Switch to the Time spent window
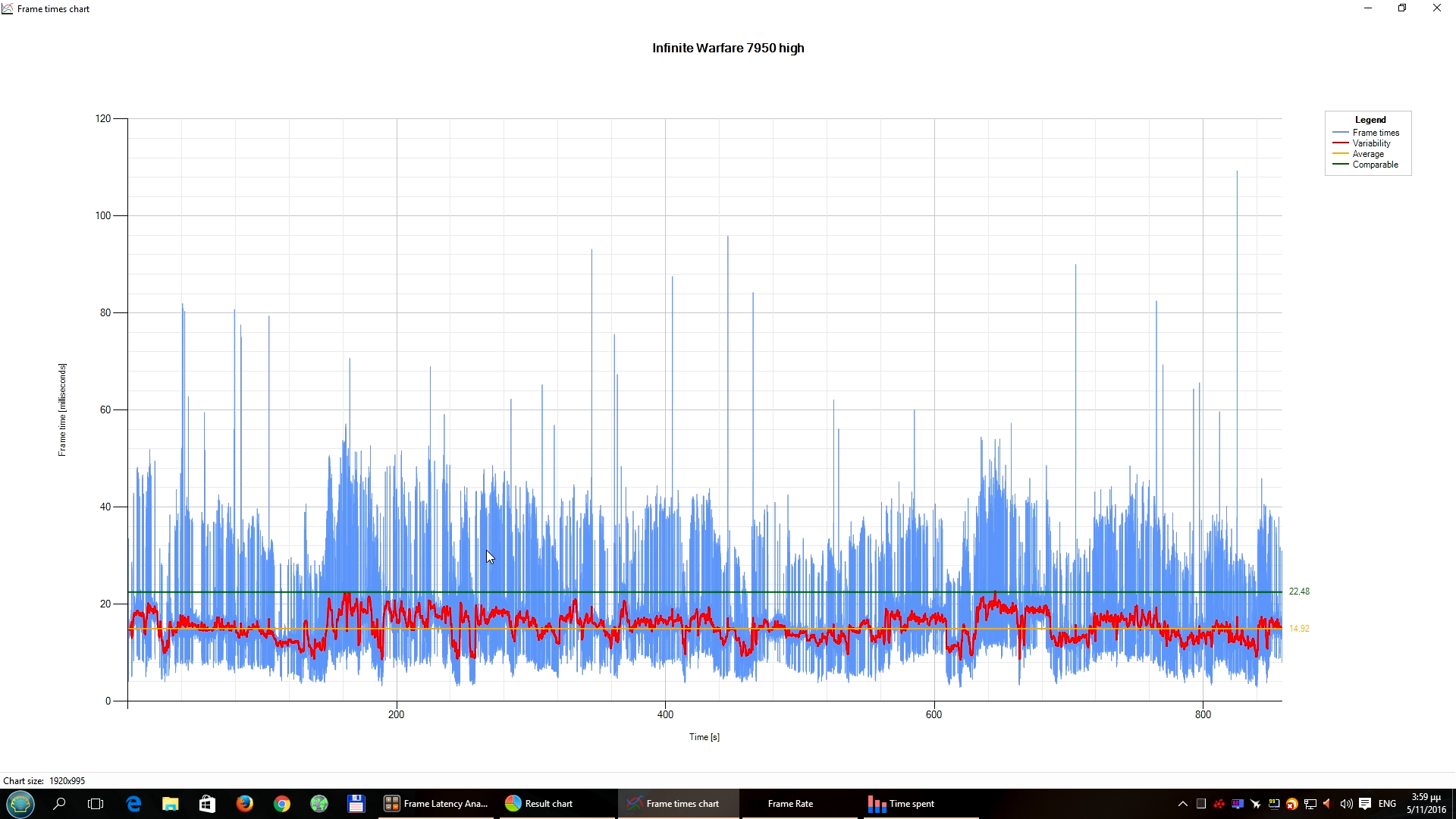This screenshot has height=819, width=1456. click(902, 804)
